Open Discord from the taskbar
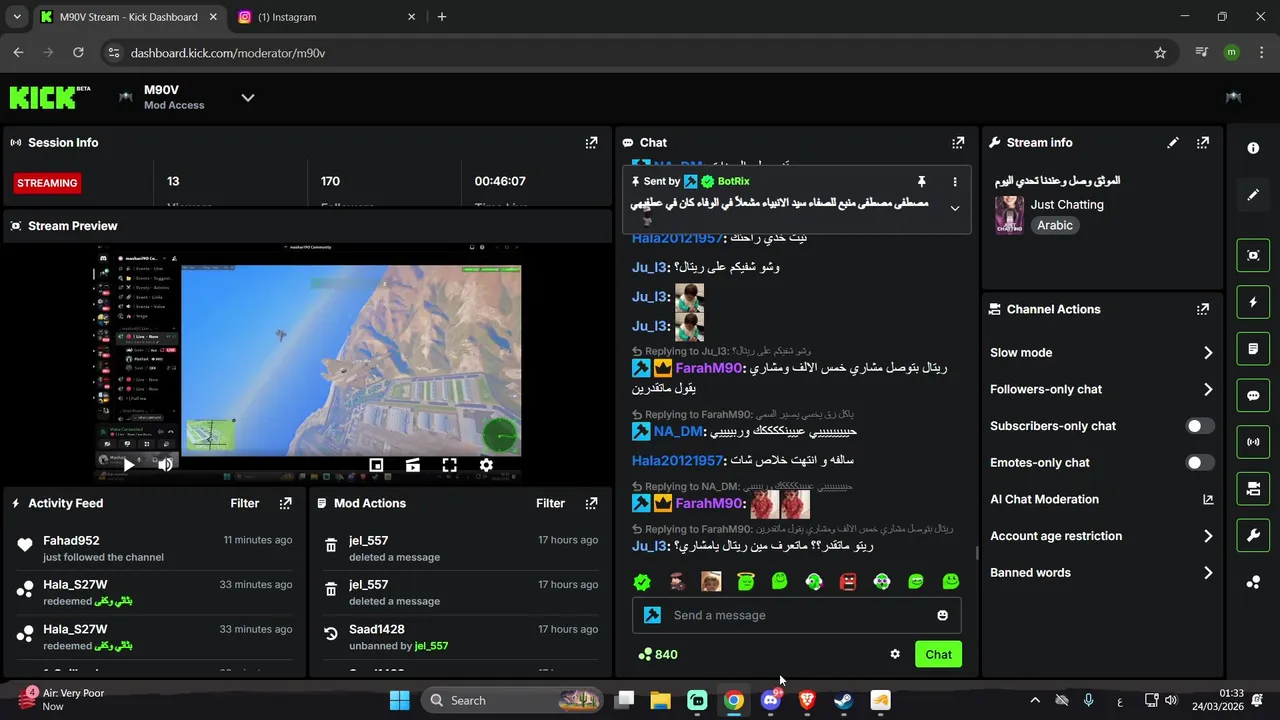This screenshot has width=1280, height=720. coord(771,700)
